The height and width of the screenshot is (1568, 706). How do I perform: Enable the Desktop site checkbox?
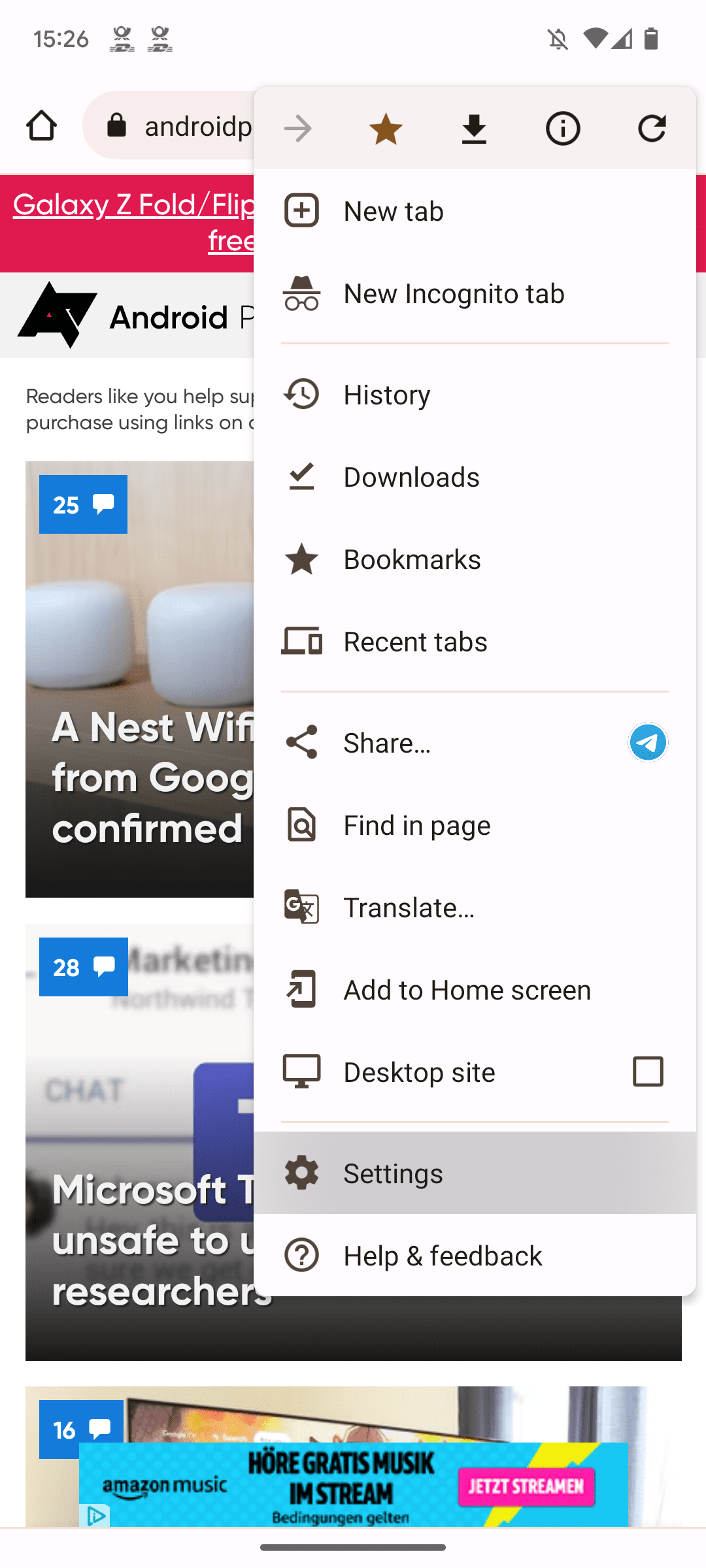coord(647,1071)
